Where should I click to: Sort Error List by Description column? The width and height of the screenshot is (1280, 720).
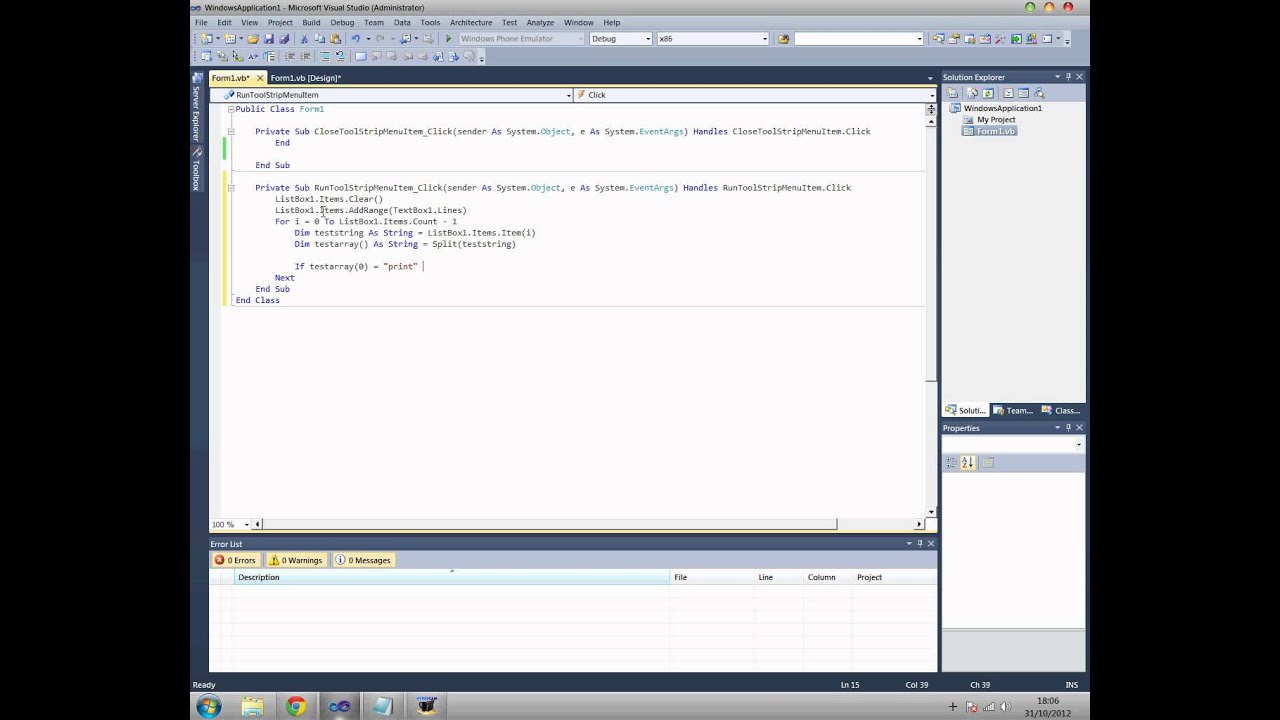point(452,577)
